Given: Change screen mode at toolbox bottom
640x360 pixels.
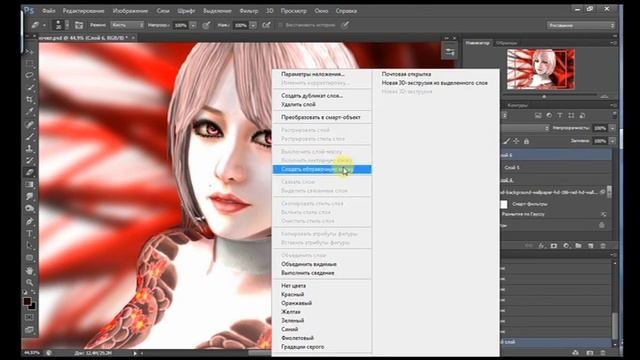Looking at the screenshot, I should [x=29, y=330].
